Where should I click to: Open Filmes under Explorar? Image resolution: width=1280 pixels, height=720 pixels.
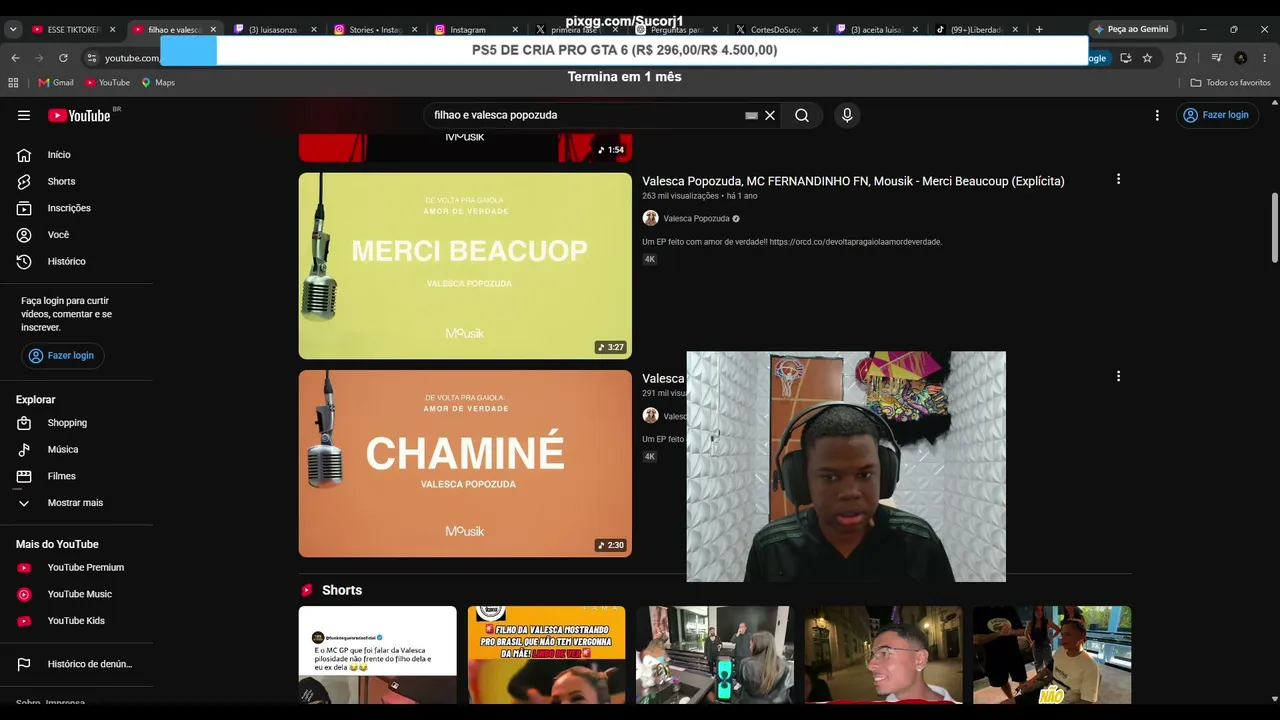coord(61,476)
